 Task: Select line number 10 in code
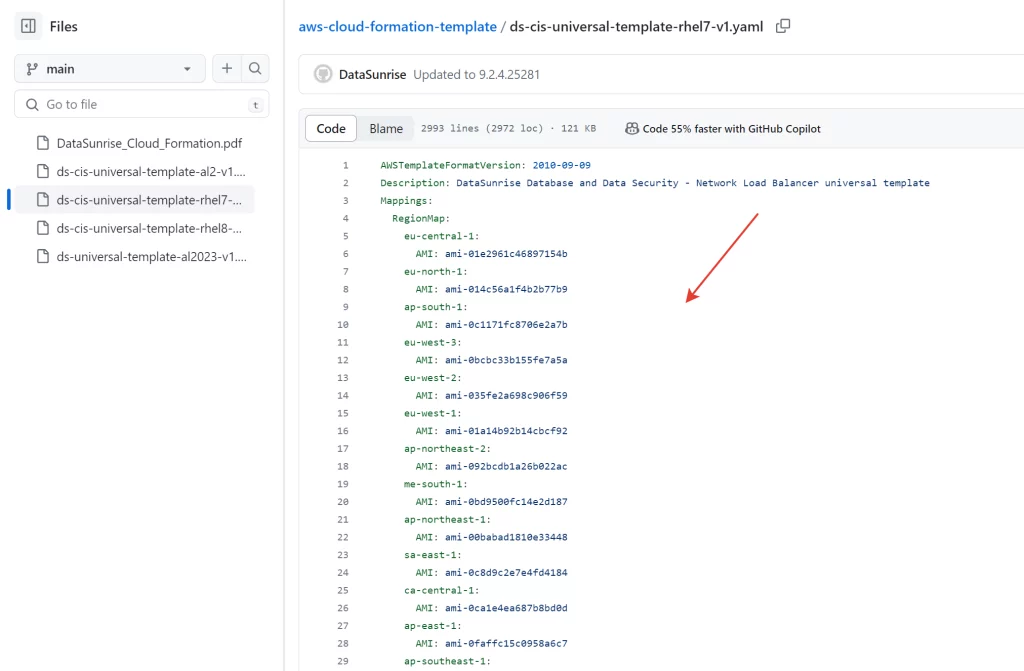[x=343, y=325]
